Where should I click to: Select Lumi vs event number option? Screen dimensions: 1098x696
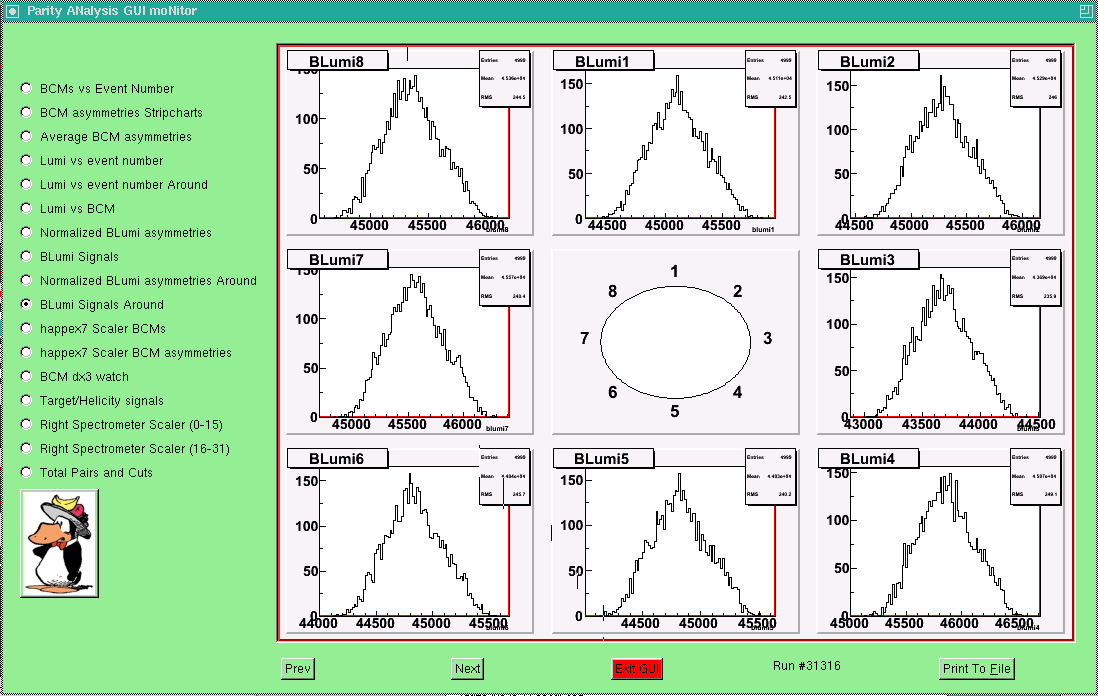pos(27,160)
